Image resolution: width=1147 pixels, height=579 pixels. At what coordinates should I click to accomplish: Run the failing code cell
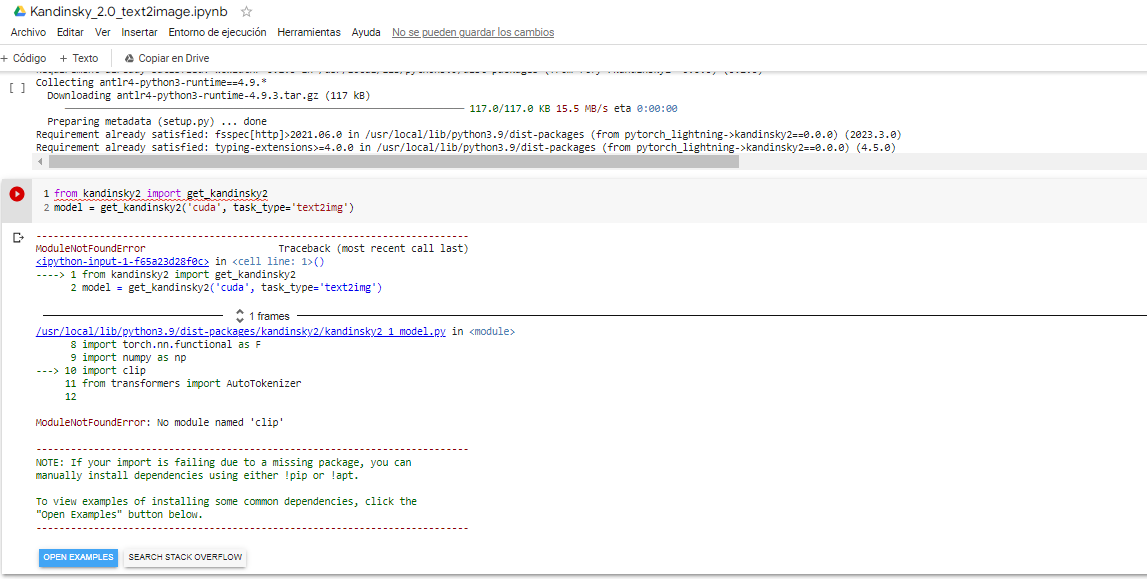[16, 194]
